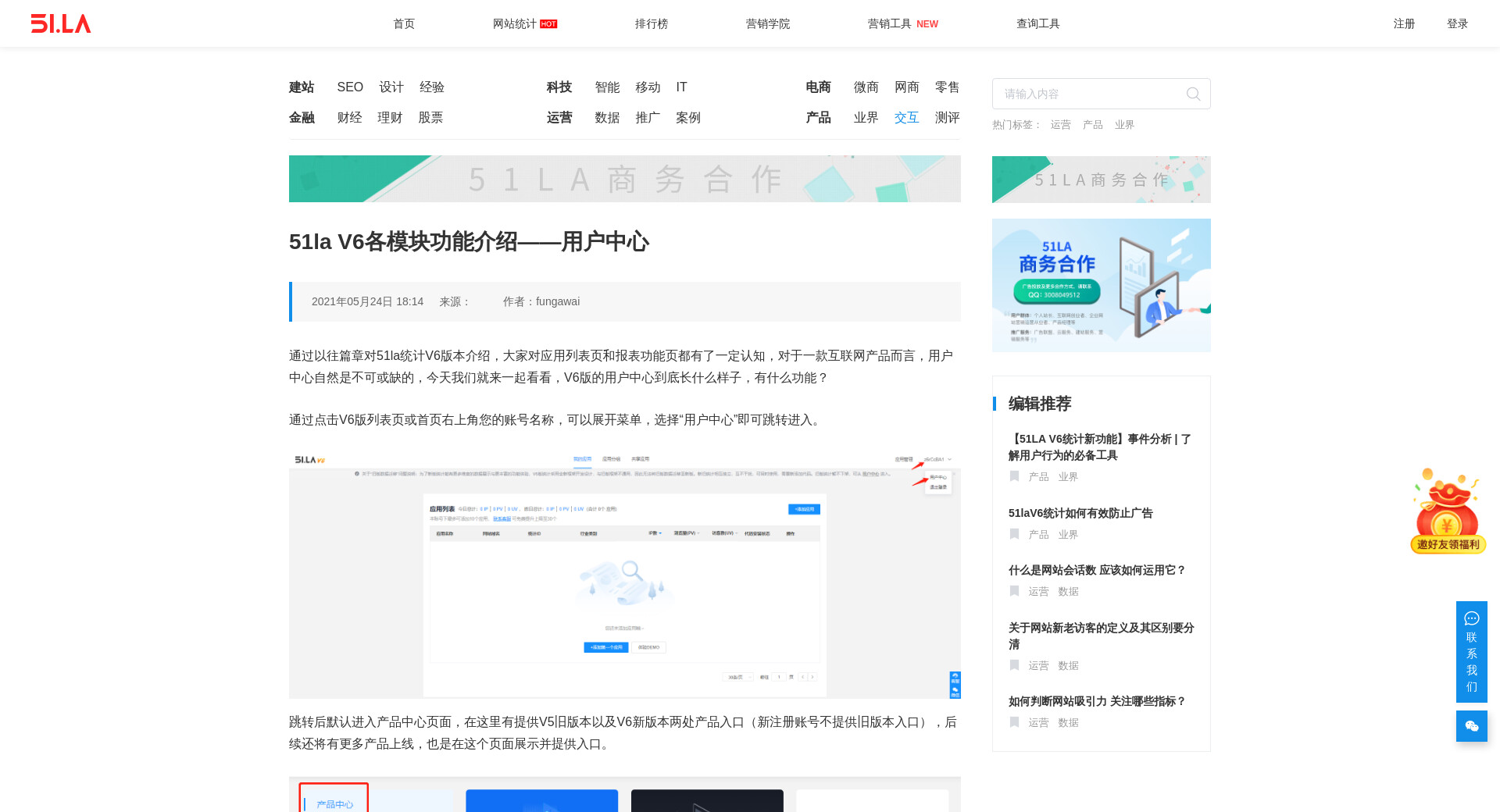Open the WeChat floating icon

tap(1471, 726)
